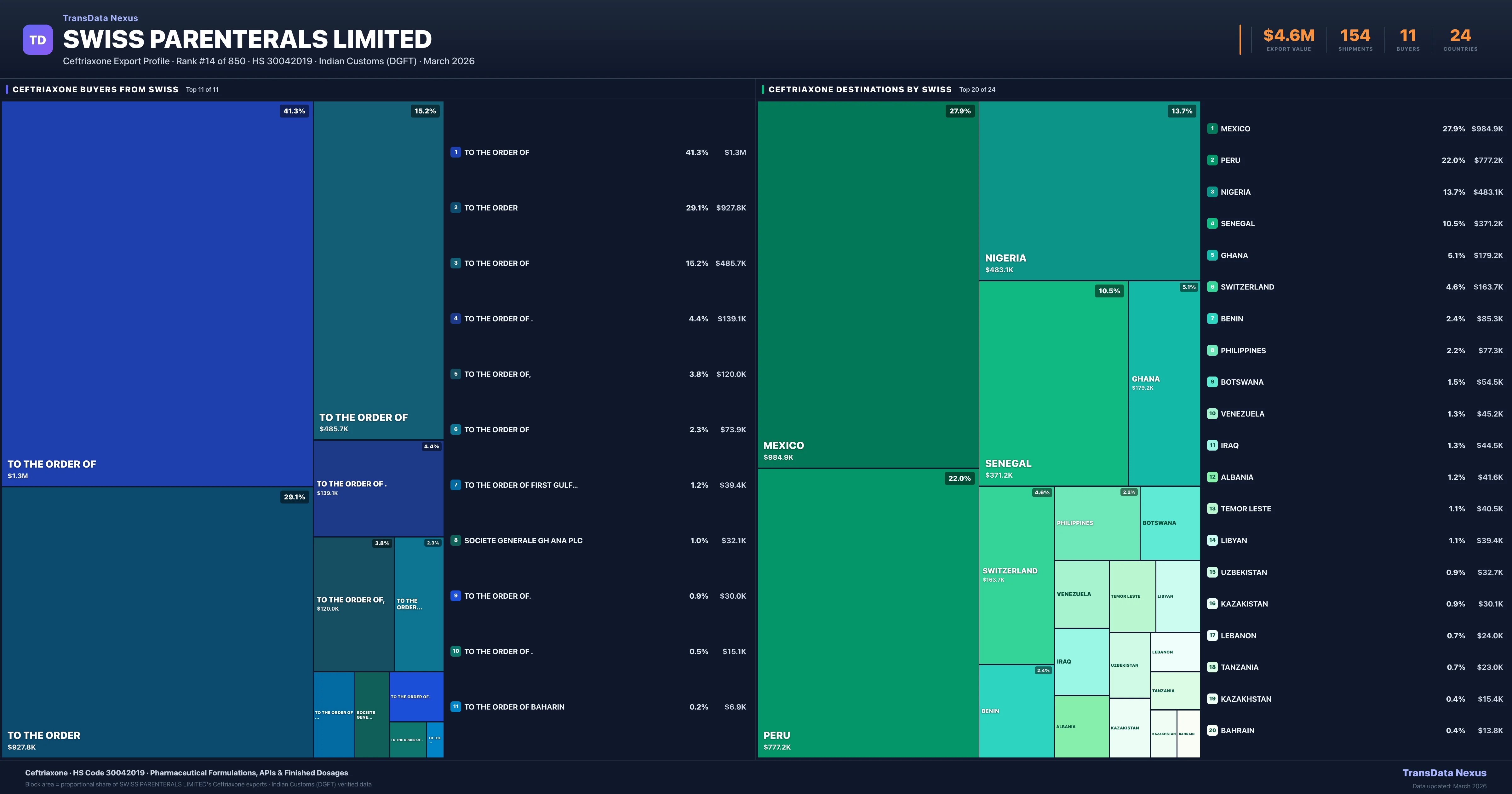Screen dimensions: 1512x794
Task: Click the 27.9% badge on Mexico block
Action: tap(960, 111)
